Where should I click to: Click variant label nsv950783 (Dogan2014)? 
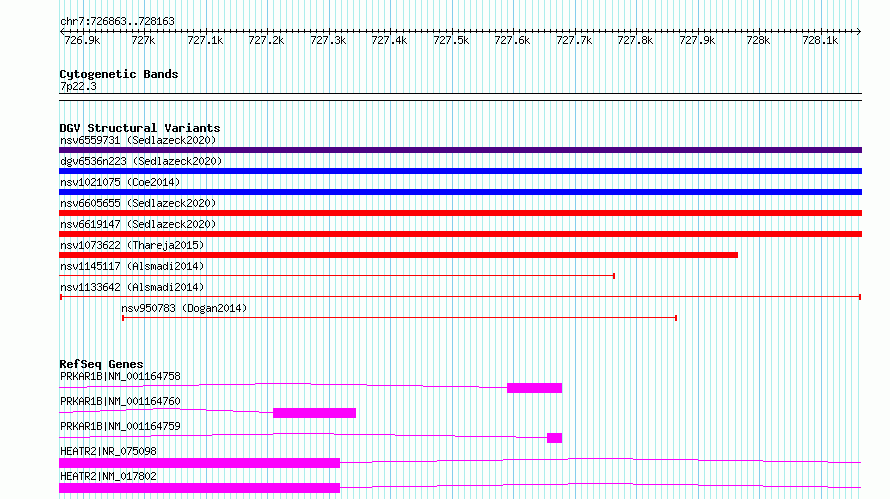pyautogui.click(x=184, y=308)
